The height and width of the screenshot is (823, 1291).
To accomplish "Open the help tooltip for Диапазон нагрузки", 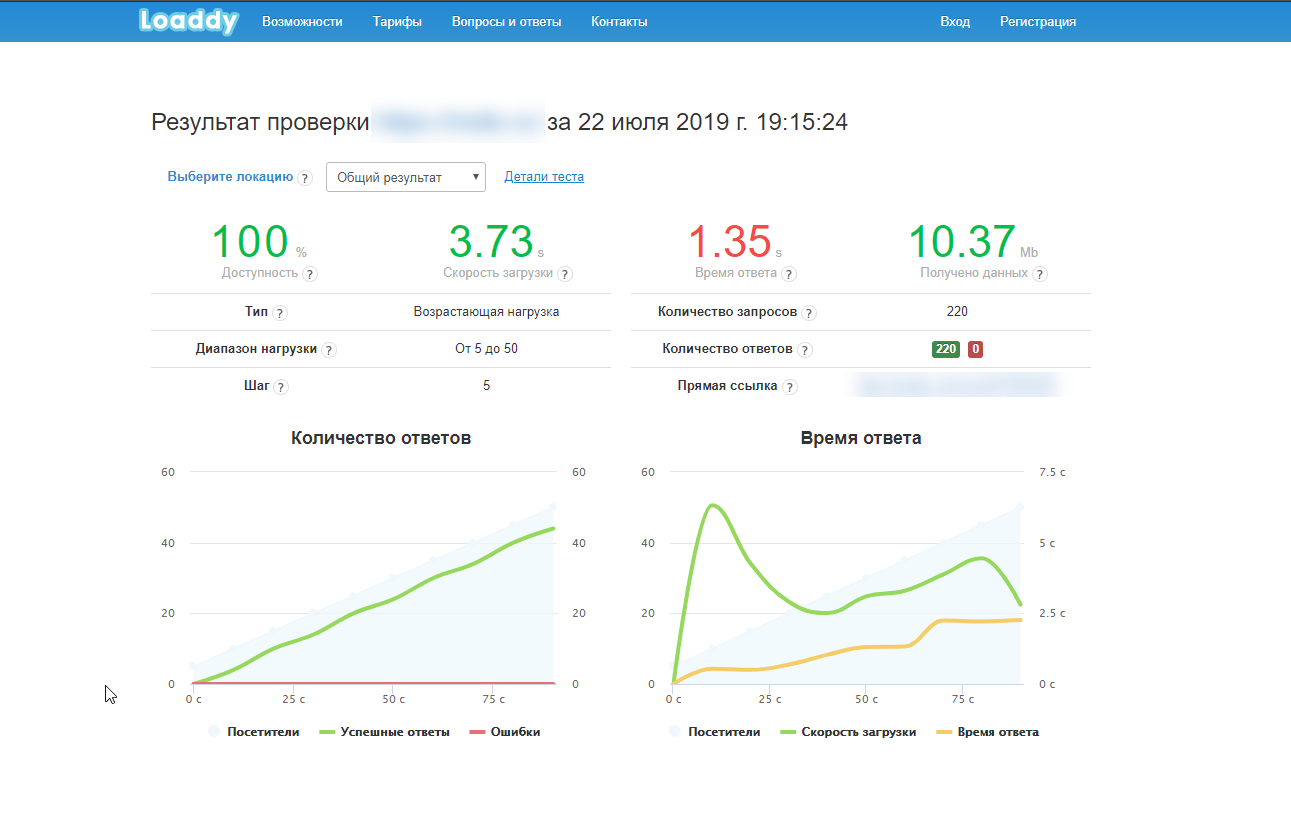I will (x=329, y=351).
